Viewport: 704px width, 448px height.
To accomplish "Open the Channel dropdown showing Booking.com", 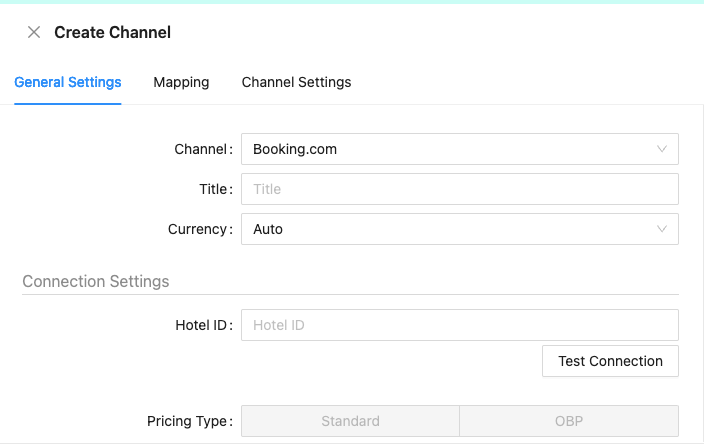I will 450,149.
